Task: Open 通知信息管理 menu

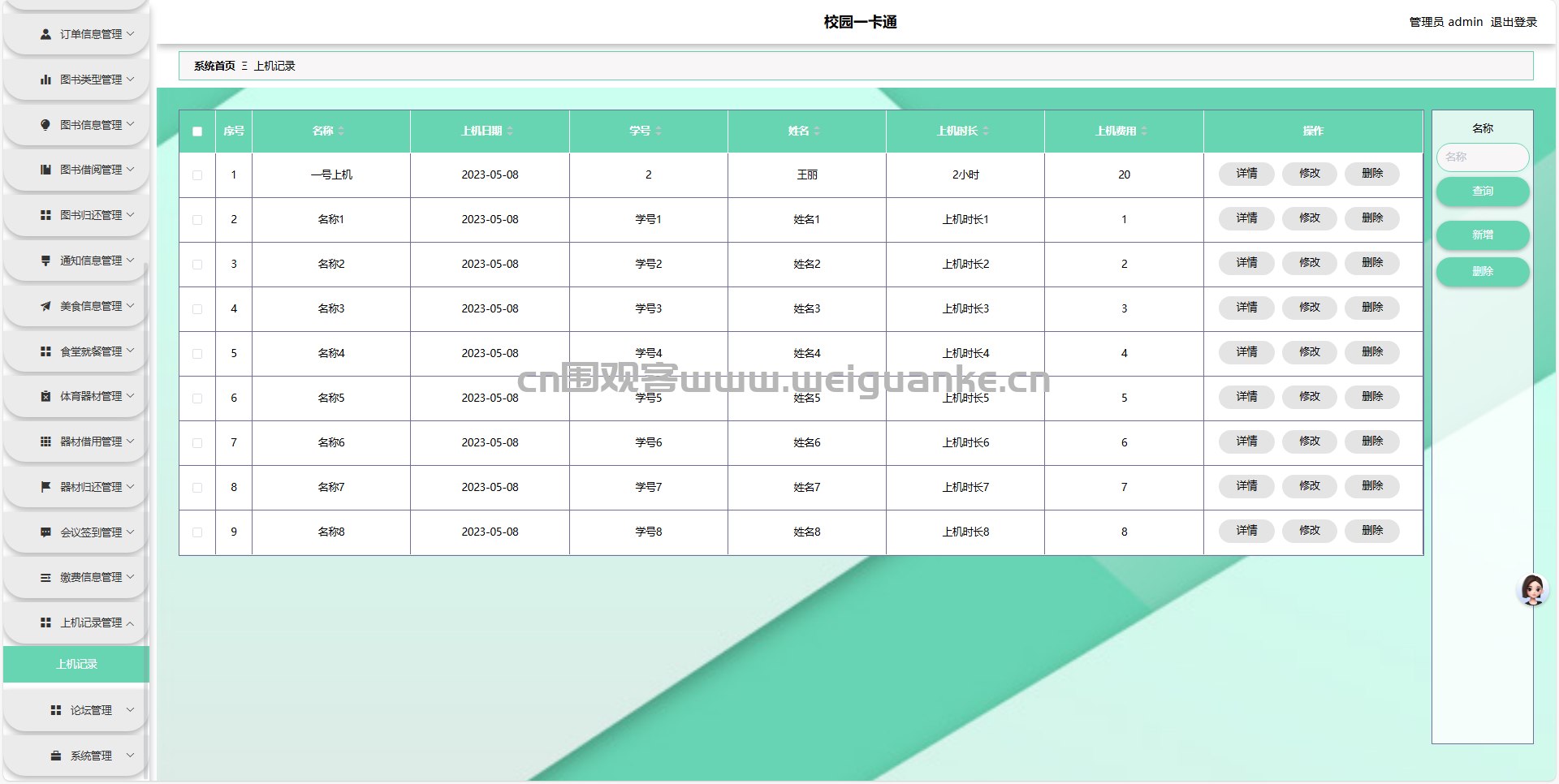Action: 76,261
